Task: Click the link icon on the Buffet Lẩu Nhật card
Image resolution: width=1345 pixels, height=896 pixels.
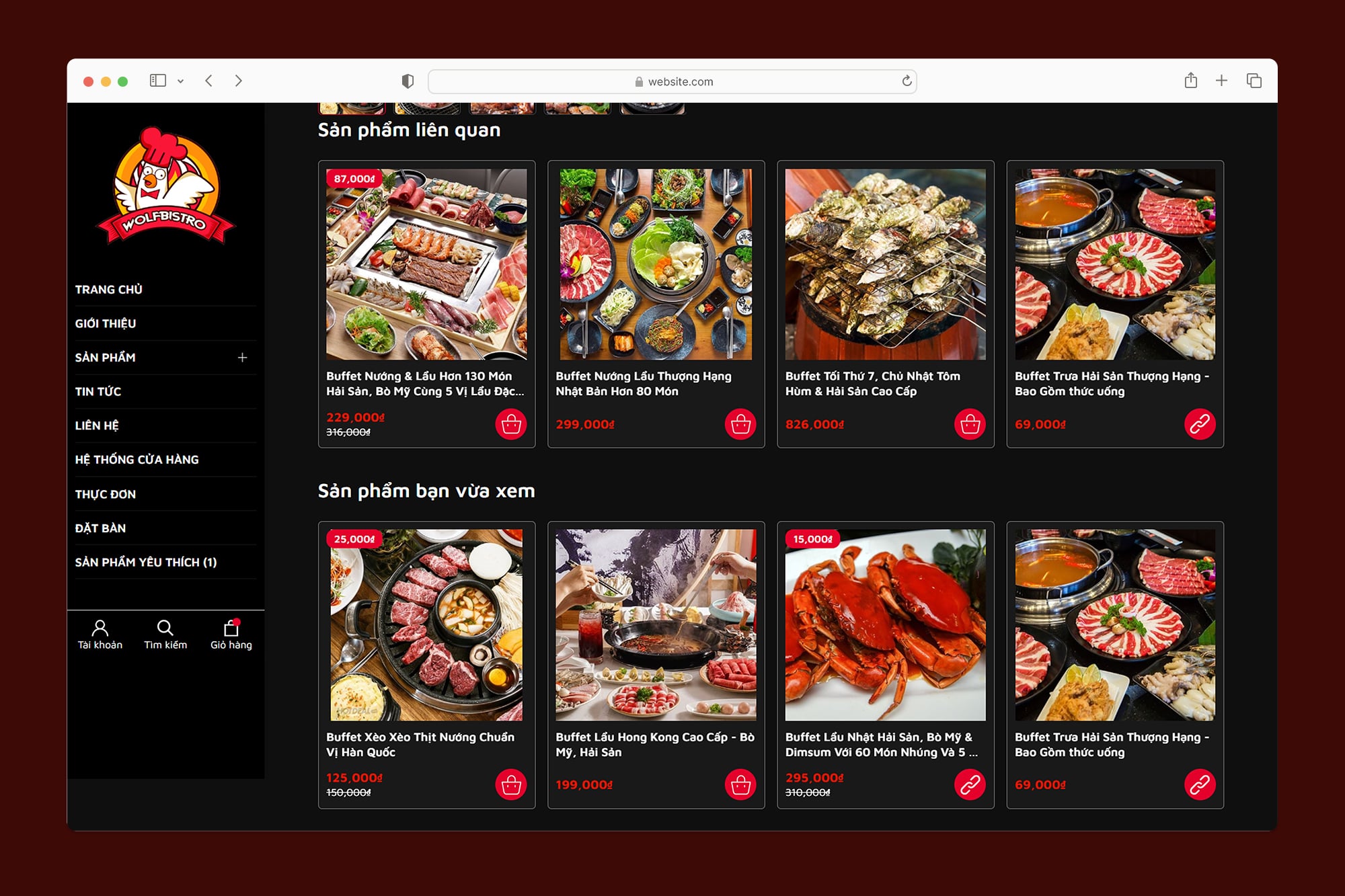Action: click(x=970, y=784)
